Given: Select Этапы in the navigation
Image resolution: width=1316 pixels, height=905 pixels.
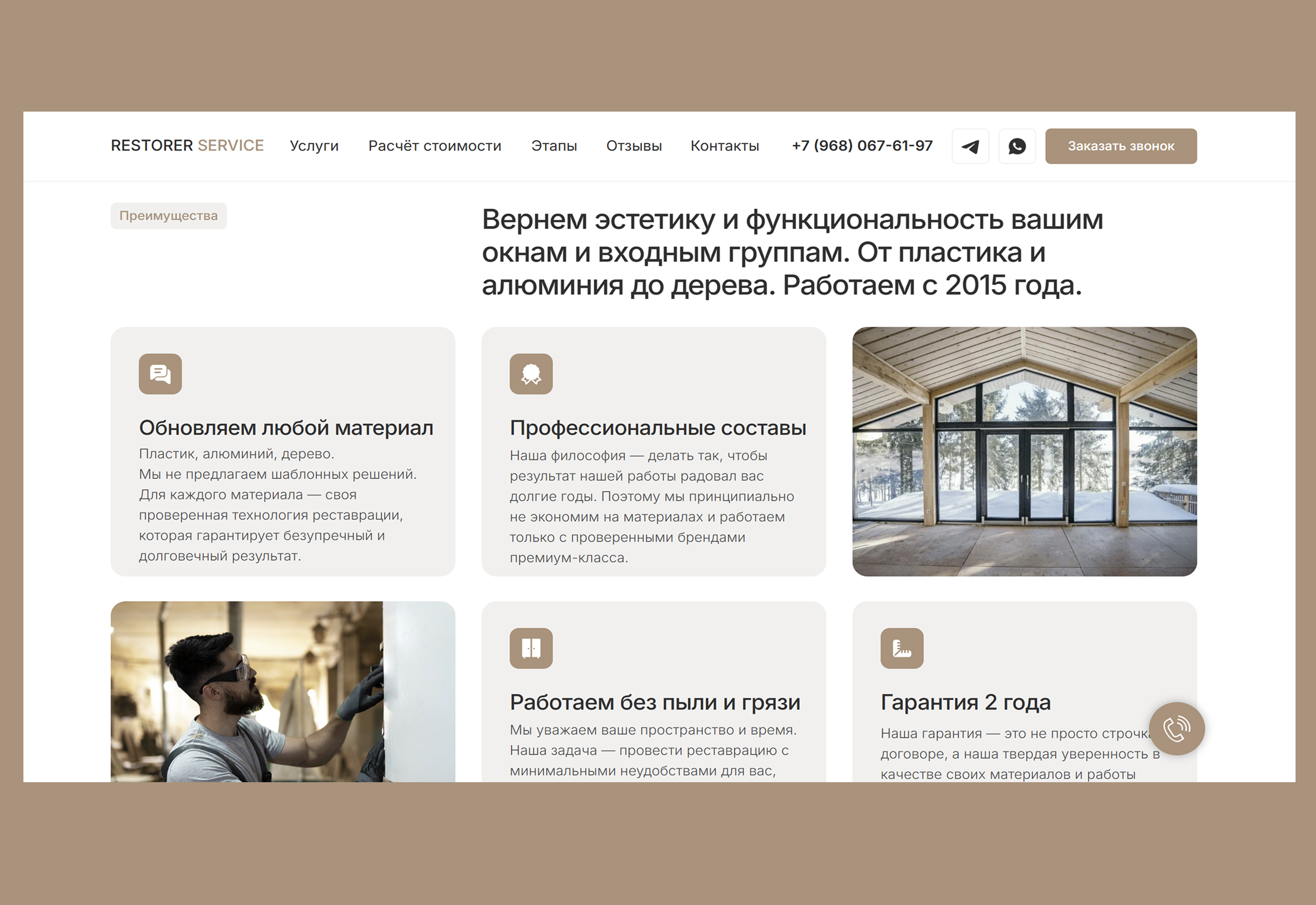Looking at the screenshot, I should (554, 146).
